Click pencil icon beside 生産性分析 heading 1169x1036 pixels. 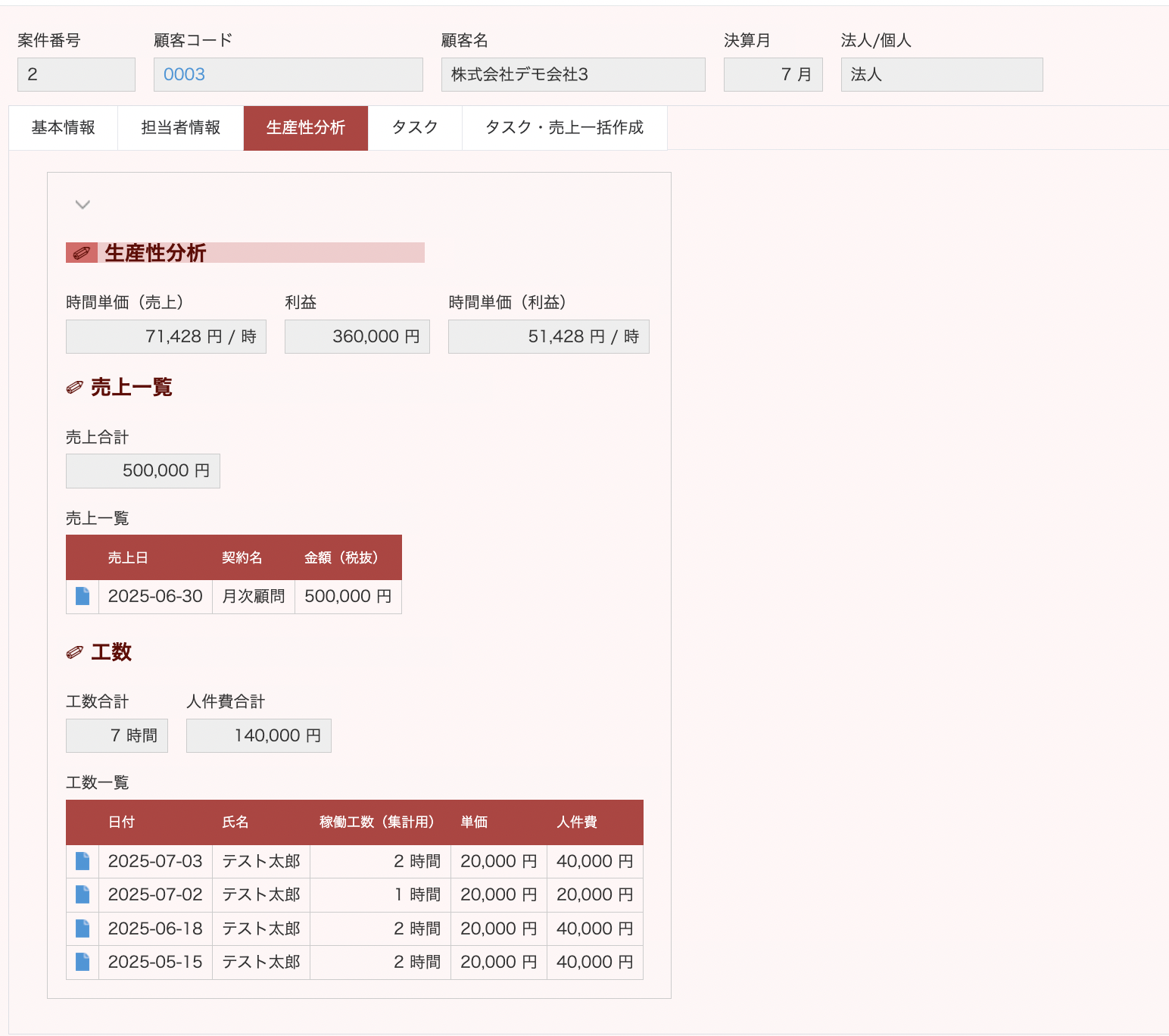[x=82, y=253]
